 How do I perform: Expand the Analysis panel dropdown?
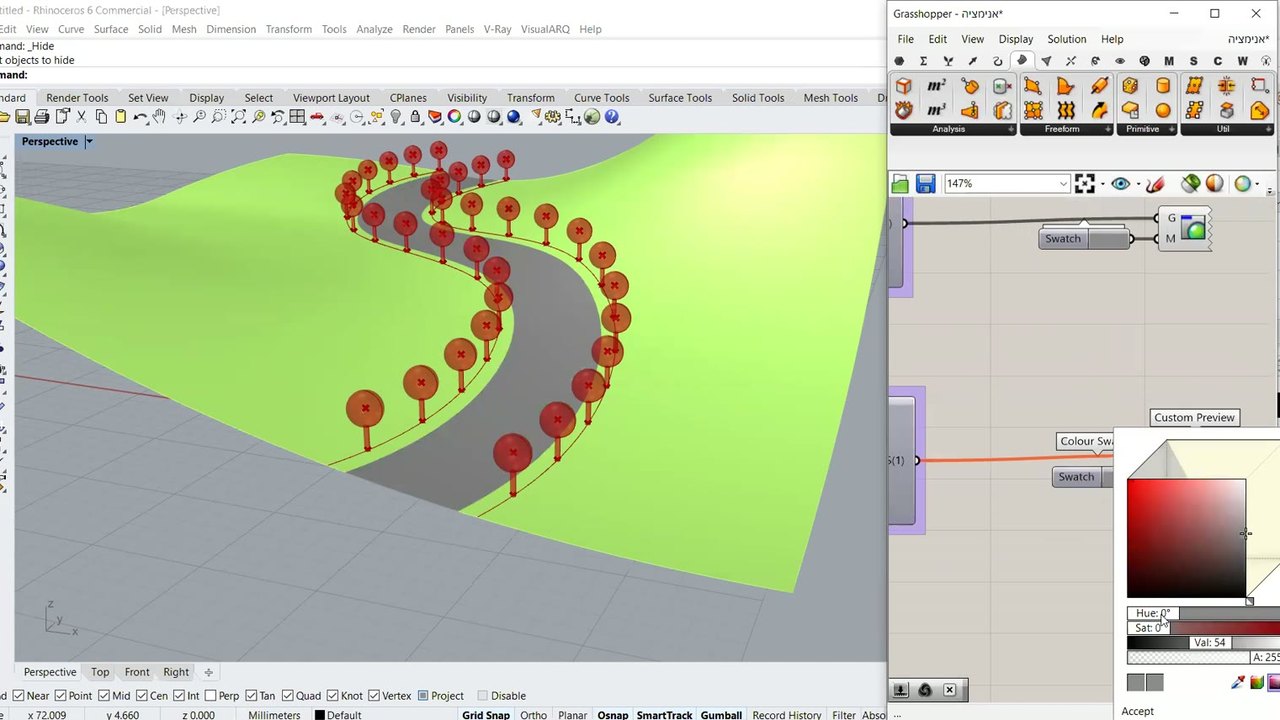pyautogui.click(x=1011, y=129)
